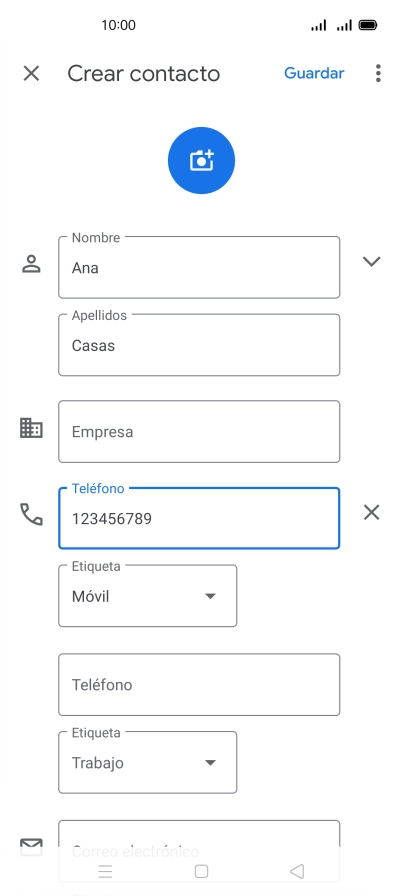Tap the Android back navigation triangle

(297, 871)
